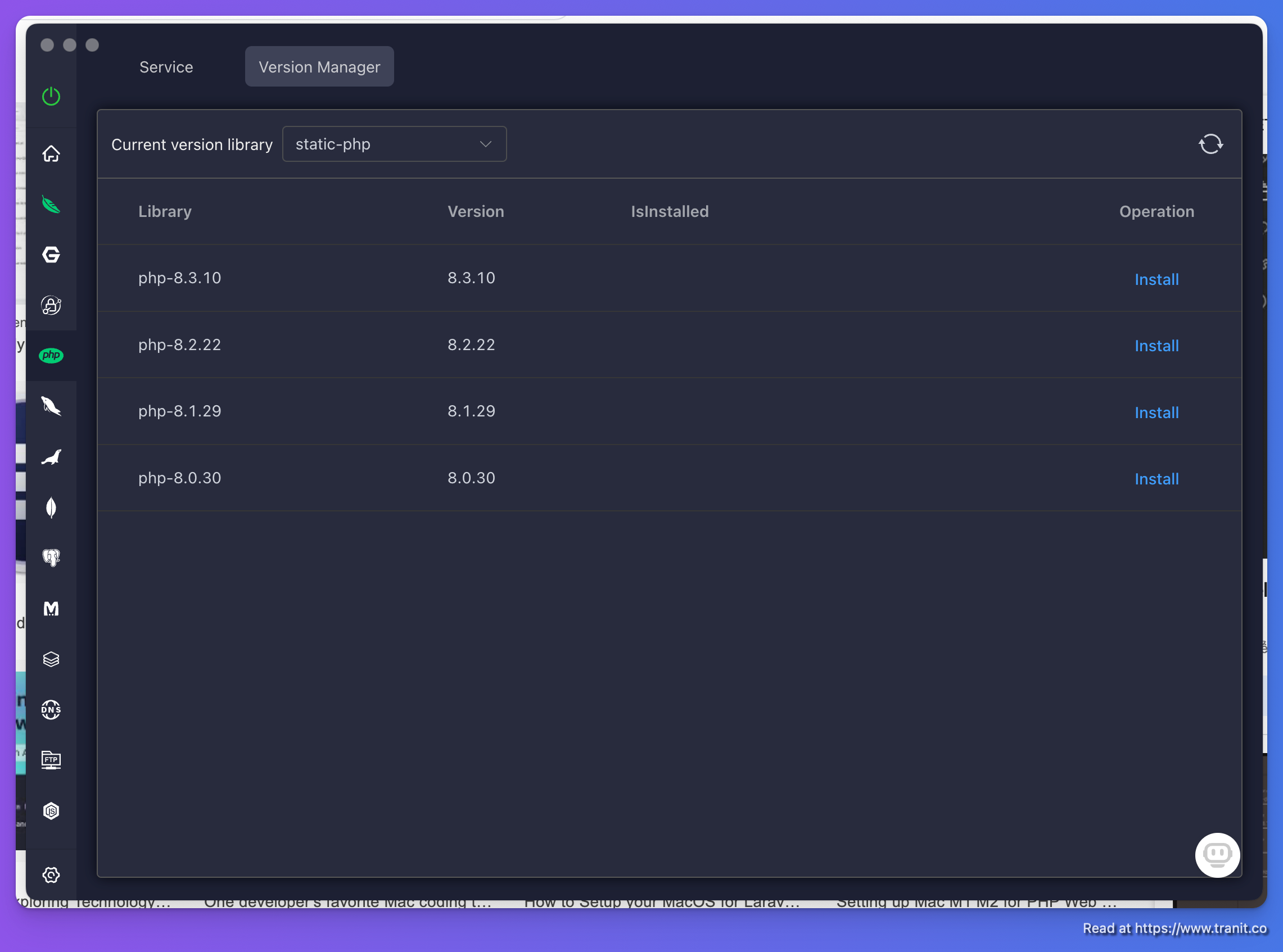Click the layers stack icon in sidebar
This screenshot has height=952, width=1283.
tap(51, 658)
